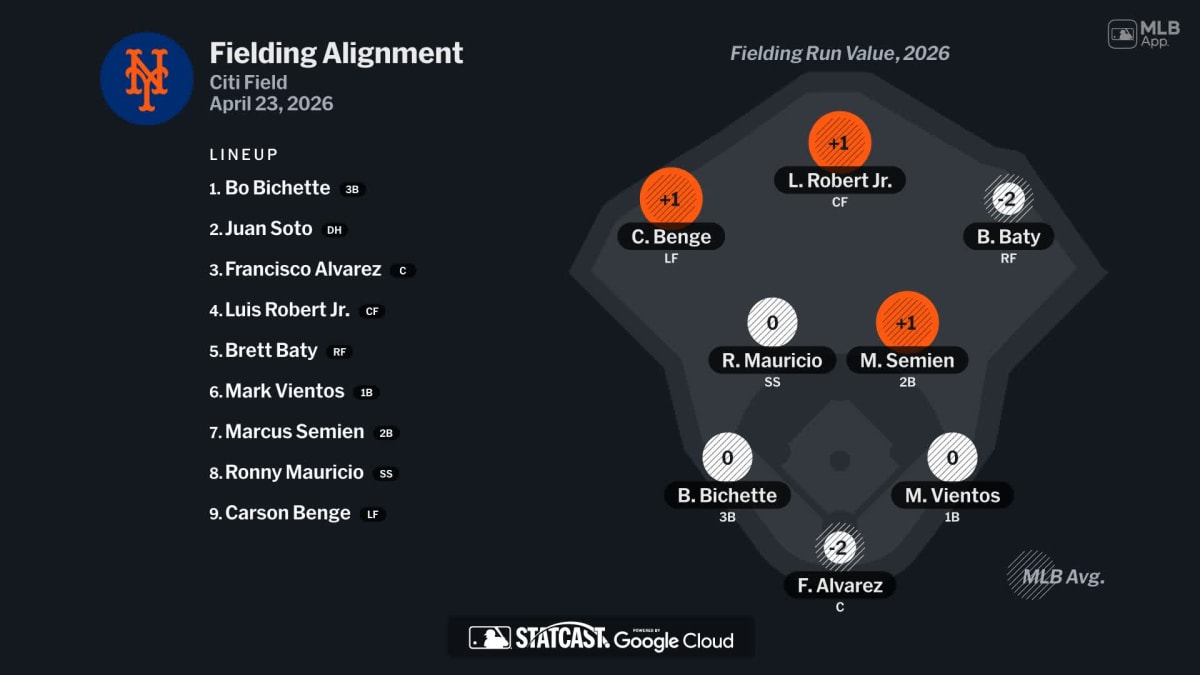Select C. Benge's +1 left field bubble
The width and height of the screenshot is (1200, 675).
tap(670, 198)
